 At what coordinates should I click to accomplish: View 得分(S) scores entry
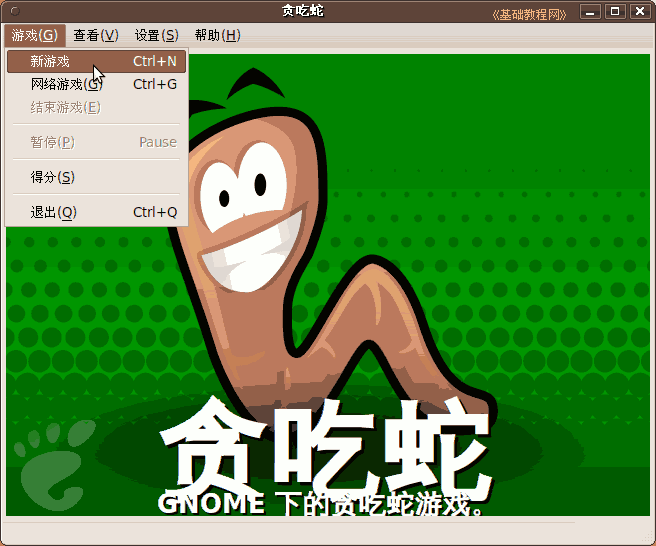coord(96,177)
